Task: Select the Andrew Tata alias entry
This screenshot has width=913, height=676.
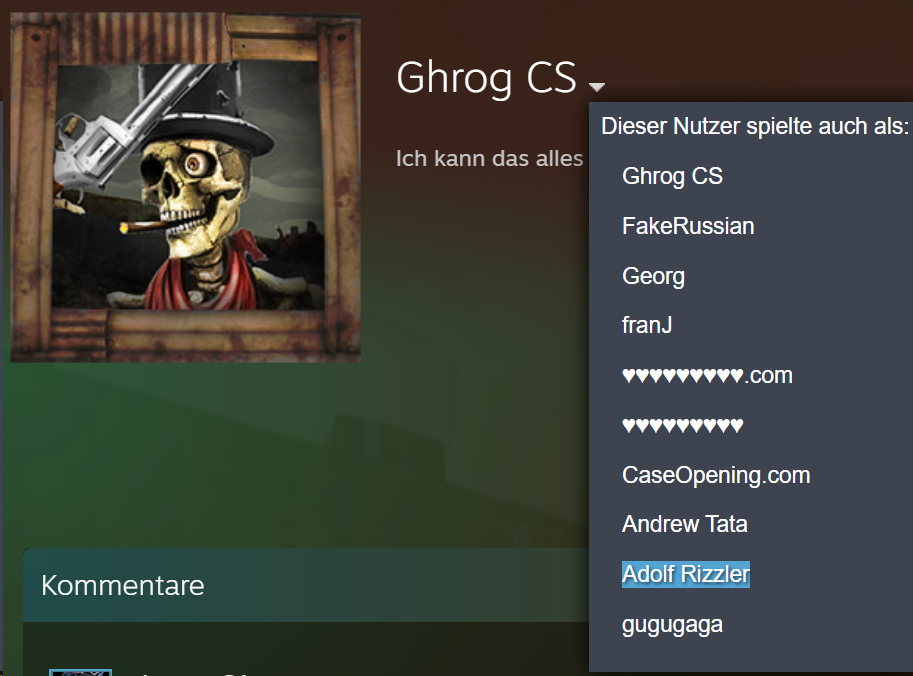Action: coord(685,524)
